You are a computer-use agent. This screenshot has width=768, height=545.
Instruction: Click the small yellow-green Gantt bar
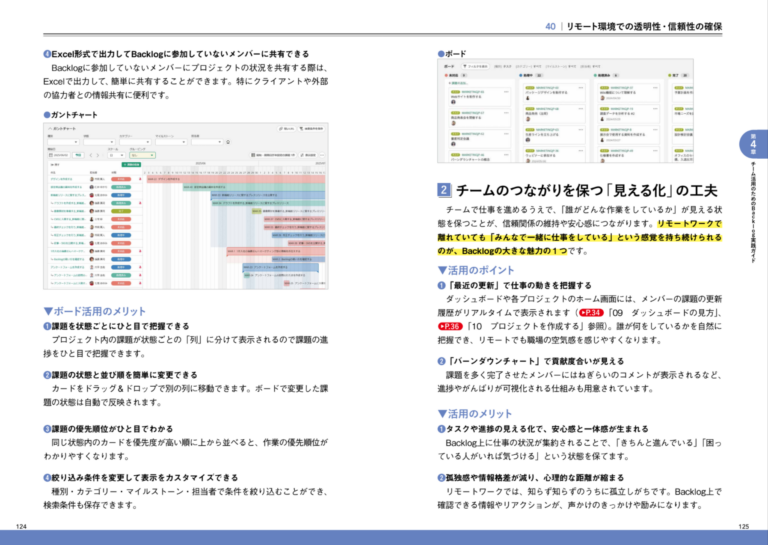(x=257, y=211)
